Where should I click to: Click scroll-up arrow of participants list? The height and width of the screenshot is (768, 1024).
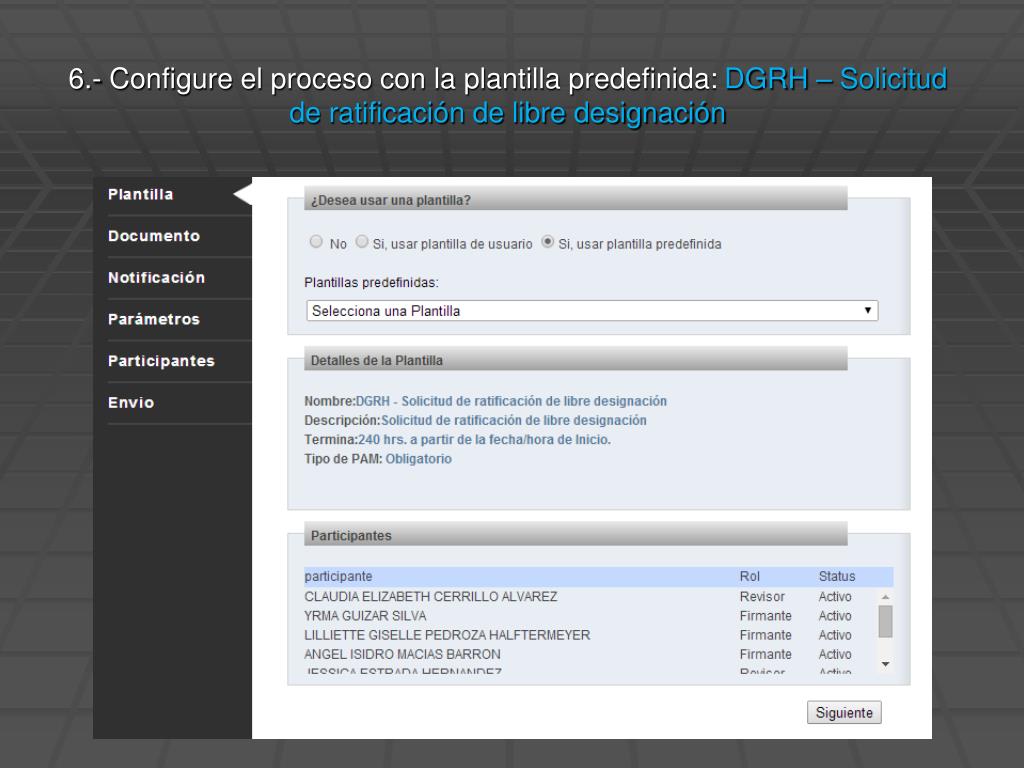coord(886,598)
